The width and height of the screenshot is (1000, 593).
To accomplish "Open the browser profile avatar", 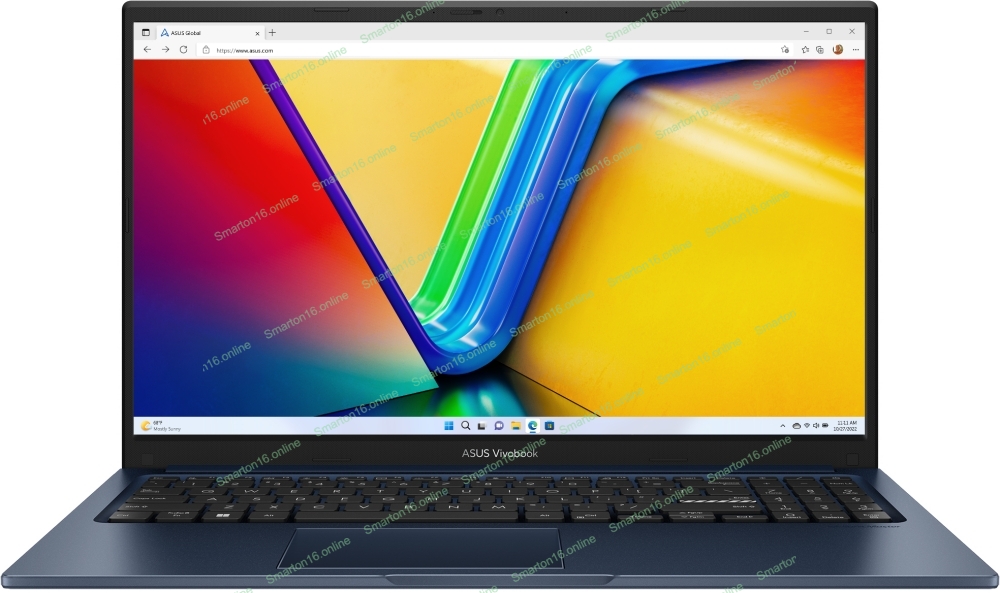I will pyautogui.click(x=837, y=49).
